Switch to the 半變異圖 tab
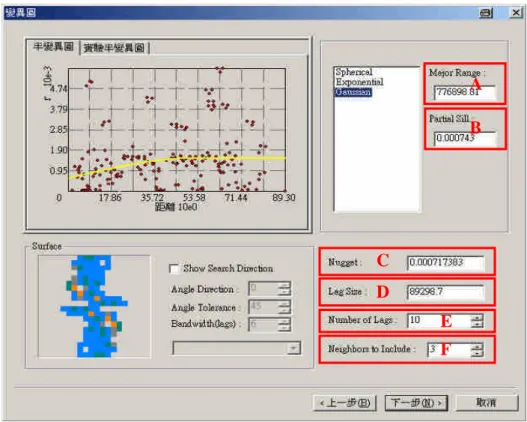The height and width of the screenshot is (422, 527). click(x=53, y=47)
